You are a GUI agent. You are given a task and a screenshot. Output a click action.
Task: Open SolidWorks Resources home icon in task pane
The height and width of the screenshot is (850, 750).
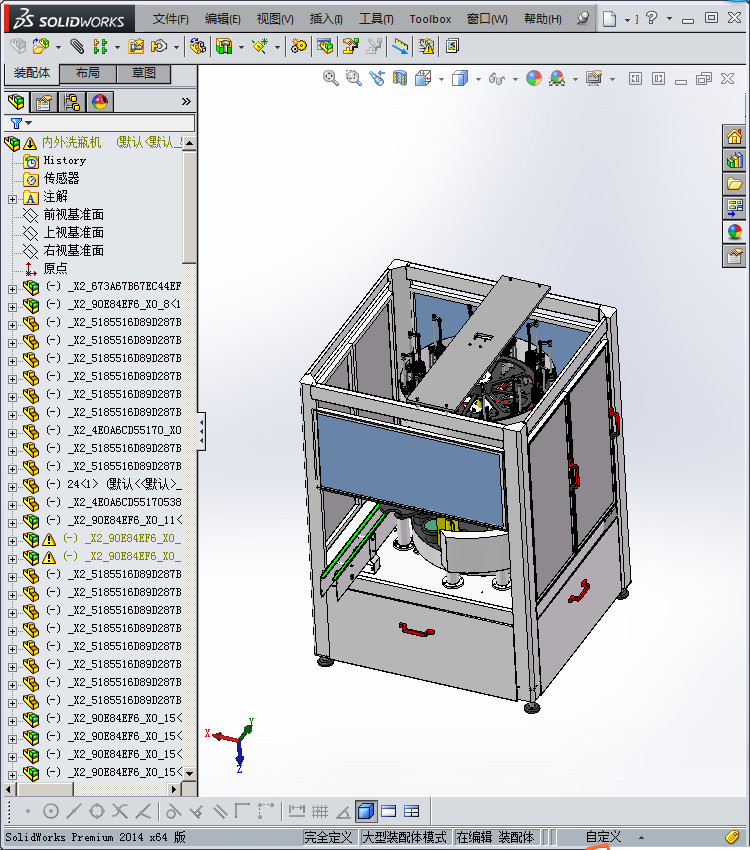tap(735, 137)
